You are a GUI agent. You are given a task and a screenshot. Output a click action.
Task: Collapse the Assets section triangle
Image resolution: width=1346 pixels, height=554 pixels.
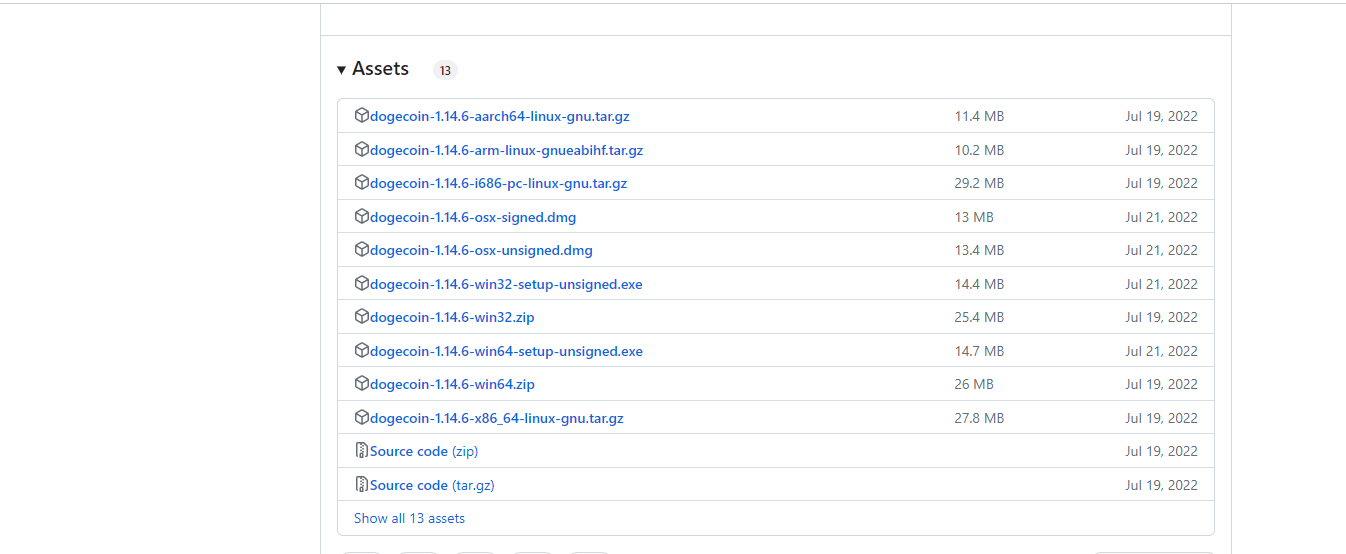click(x=342, y=69)
